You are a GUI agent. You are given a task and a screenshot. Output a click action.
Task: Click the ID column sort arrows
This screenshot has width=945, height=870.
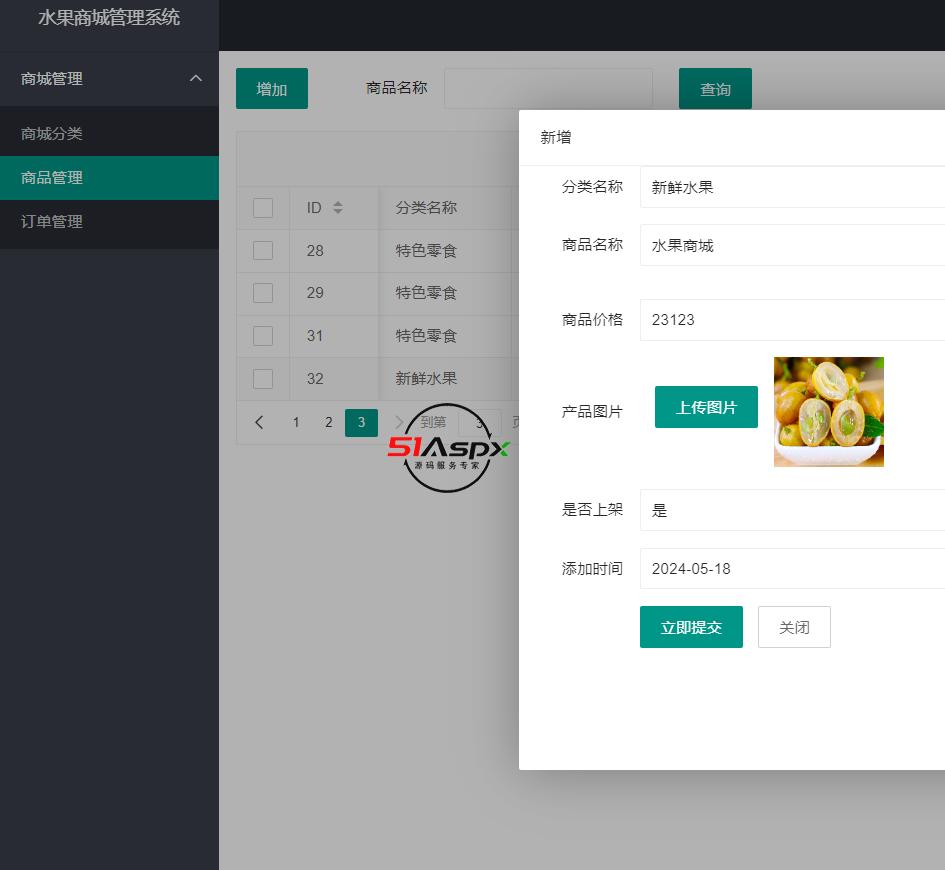338,208
